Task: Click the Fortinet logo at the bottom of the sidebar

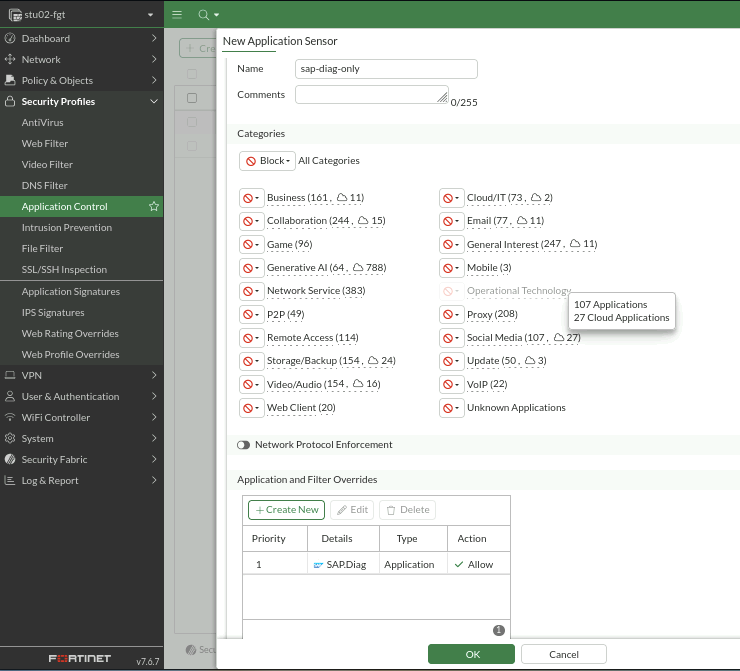Action: (x=80, y=658)
